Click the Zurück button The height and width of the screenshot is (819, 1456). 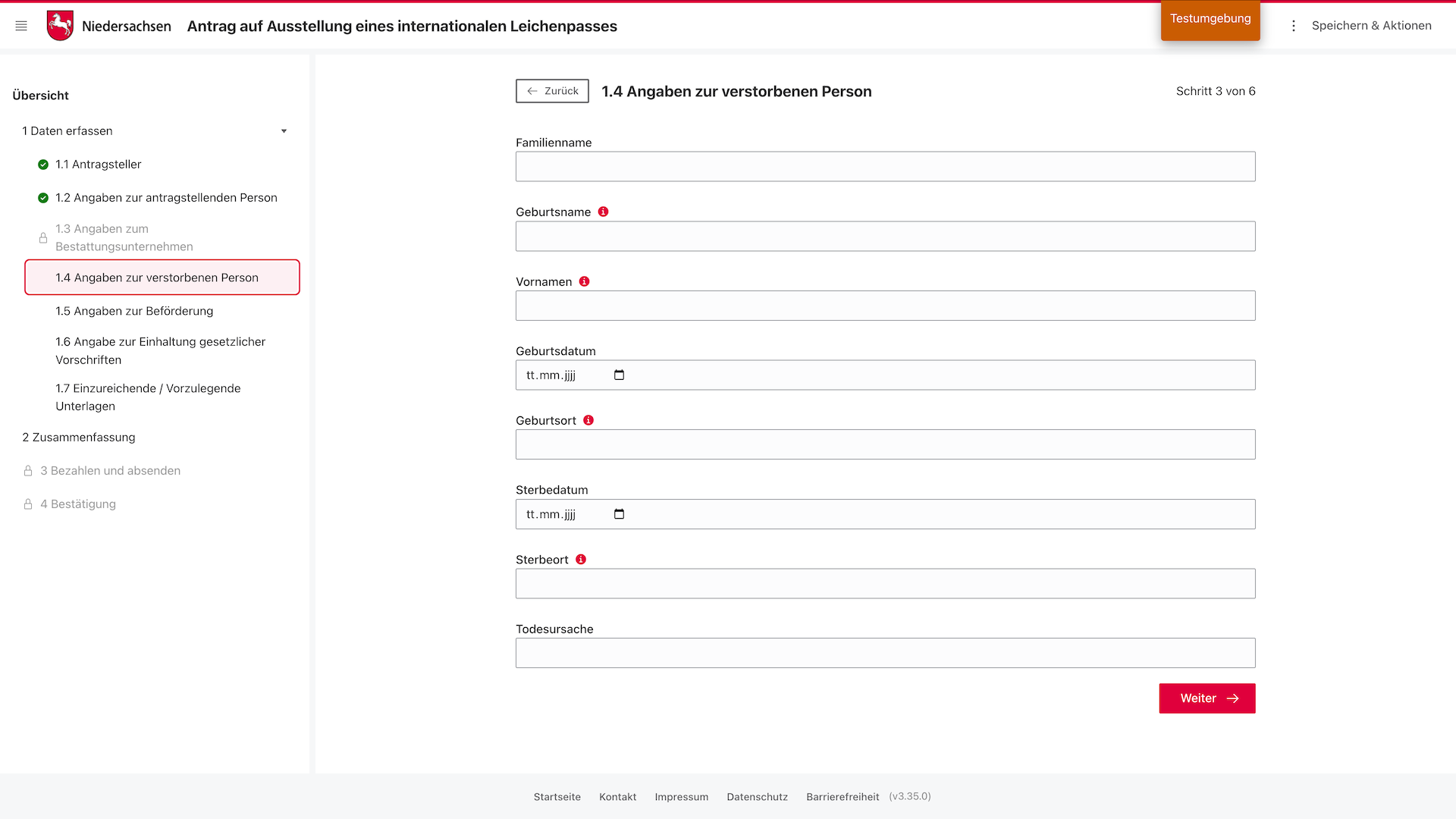552,91
